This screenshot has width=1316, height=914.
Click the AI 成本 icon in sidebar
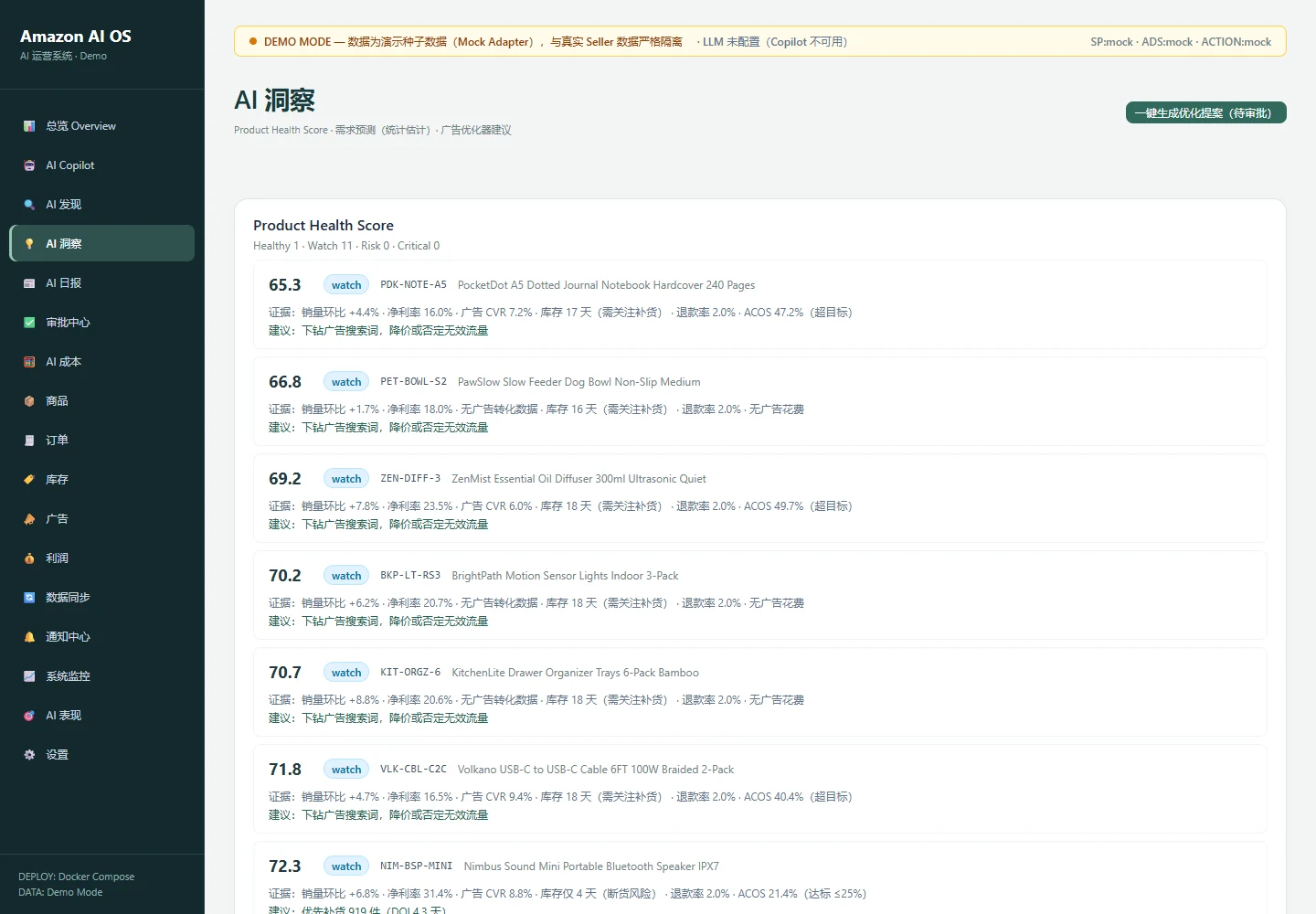29,362
